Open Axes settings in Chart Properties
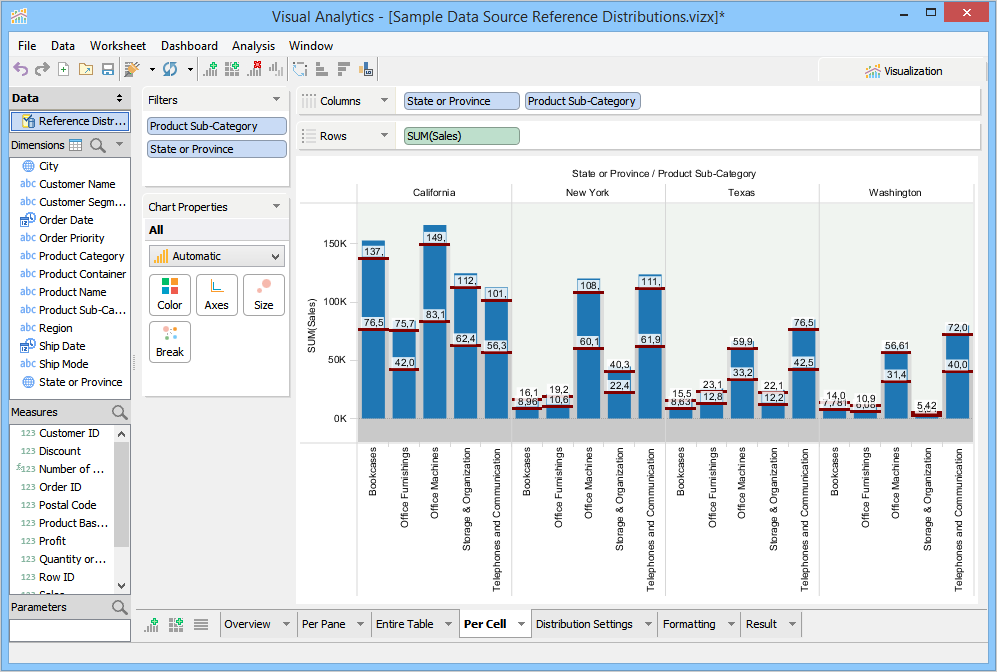The height and width of the screenshot is (672, 997). click(216, 295)
